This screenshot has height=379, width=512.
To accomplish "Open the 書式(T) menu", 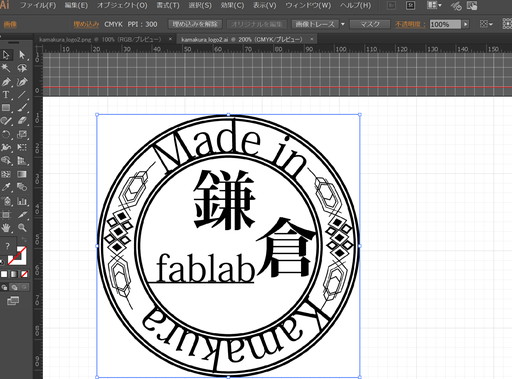I will [168, 5].
